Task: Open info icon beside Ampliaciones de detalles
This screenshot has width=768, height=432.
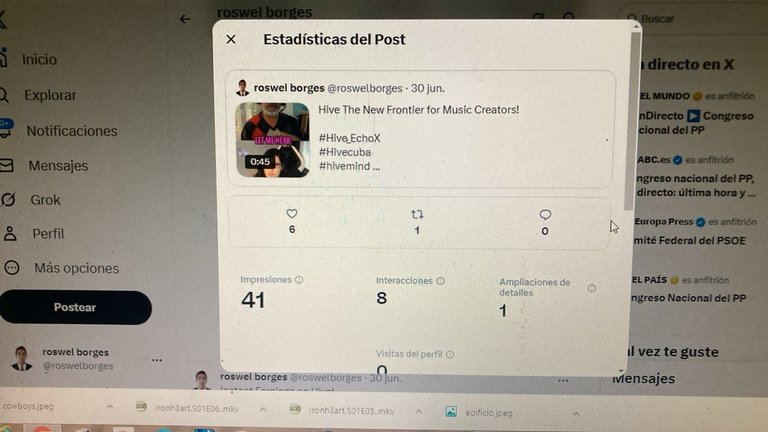Action: tap(592, 288)
